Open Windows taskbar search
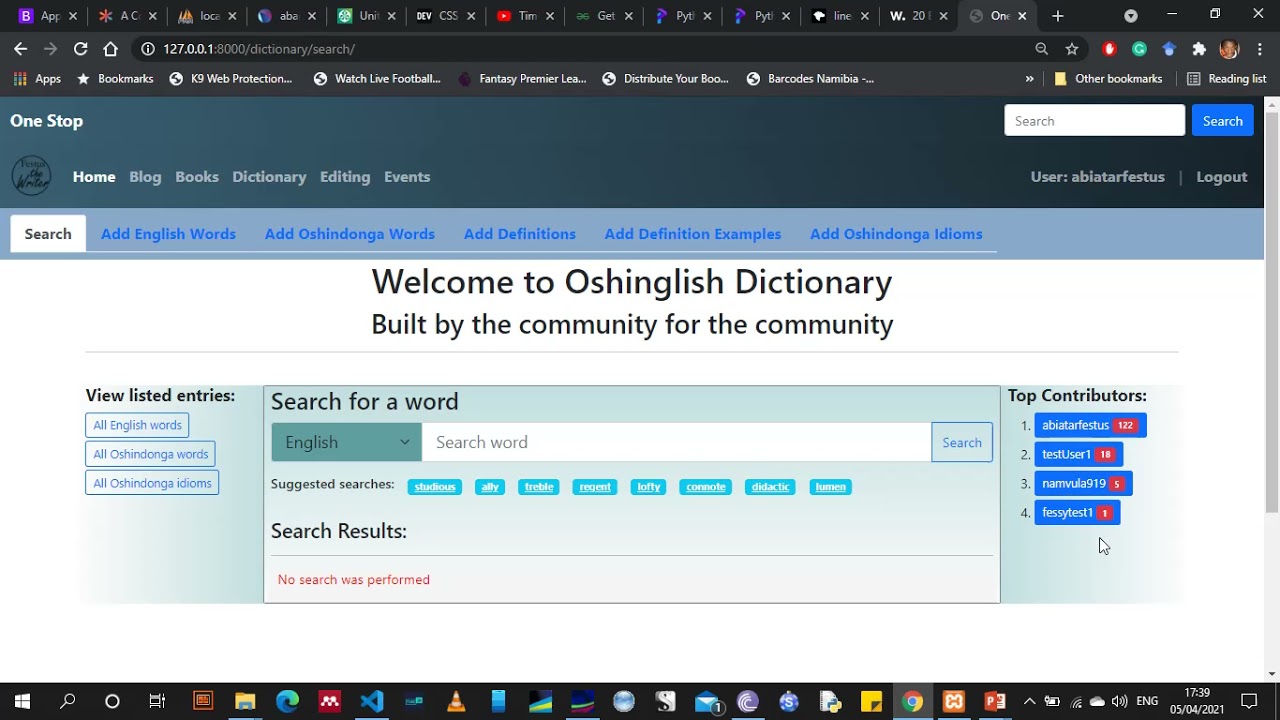This screenshot has height=720, width=1280. point(68,701)
